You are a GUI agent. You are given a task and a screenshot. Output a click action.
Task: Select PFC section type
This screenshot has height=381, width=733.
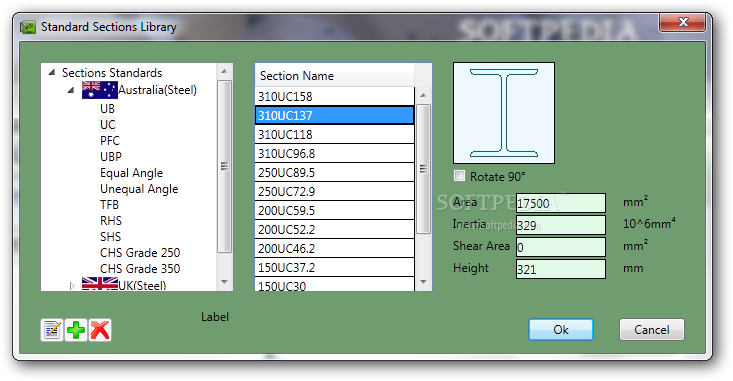[x=110, y=140]
